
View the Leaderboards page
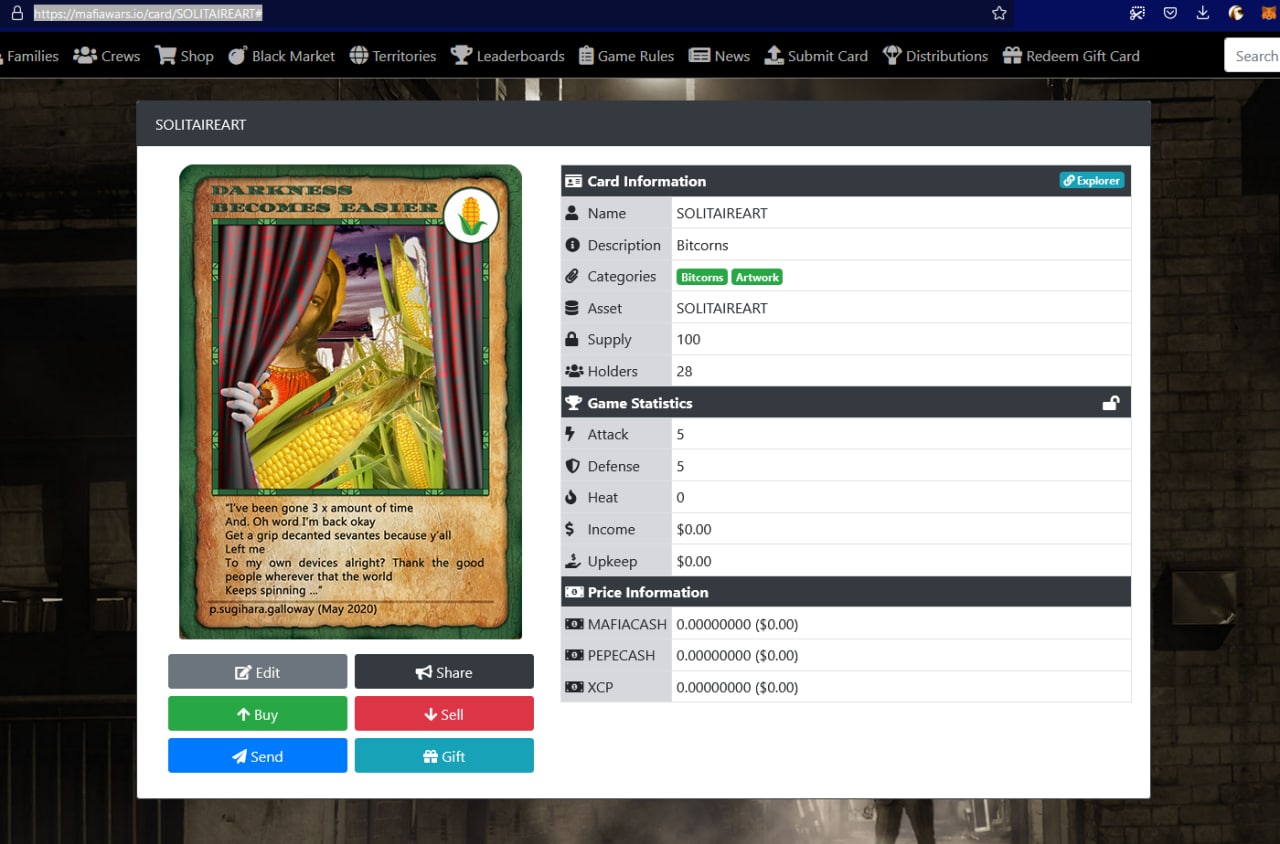(508, 56)
